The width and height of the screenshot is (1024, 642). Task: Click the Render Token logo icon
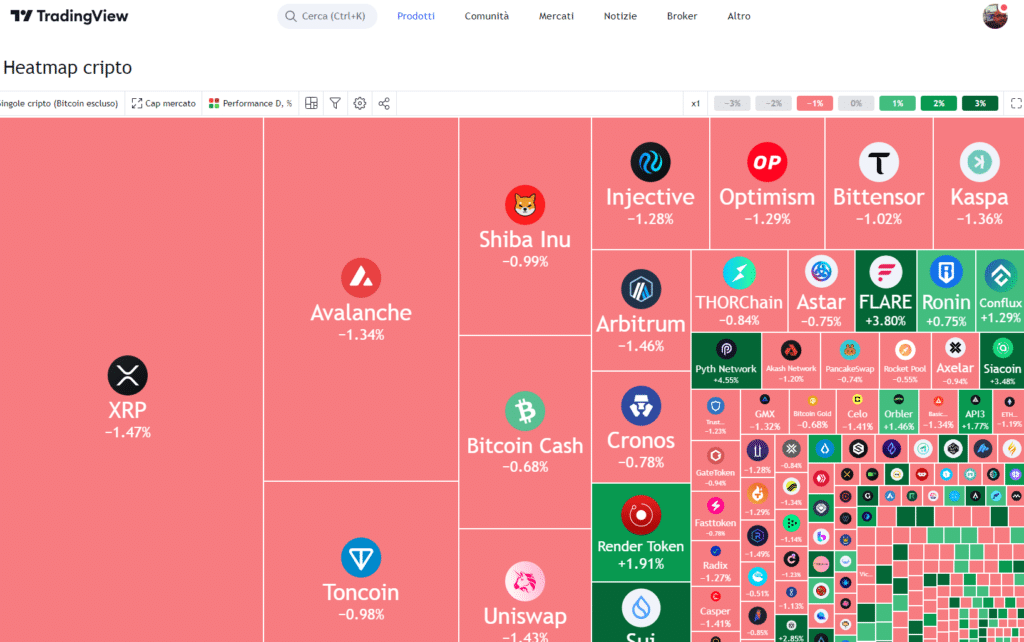641,515
